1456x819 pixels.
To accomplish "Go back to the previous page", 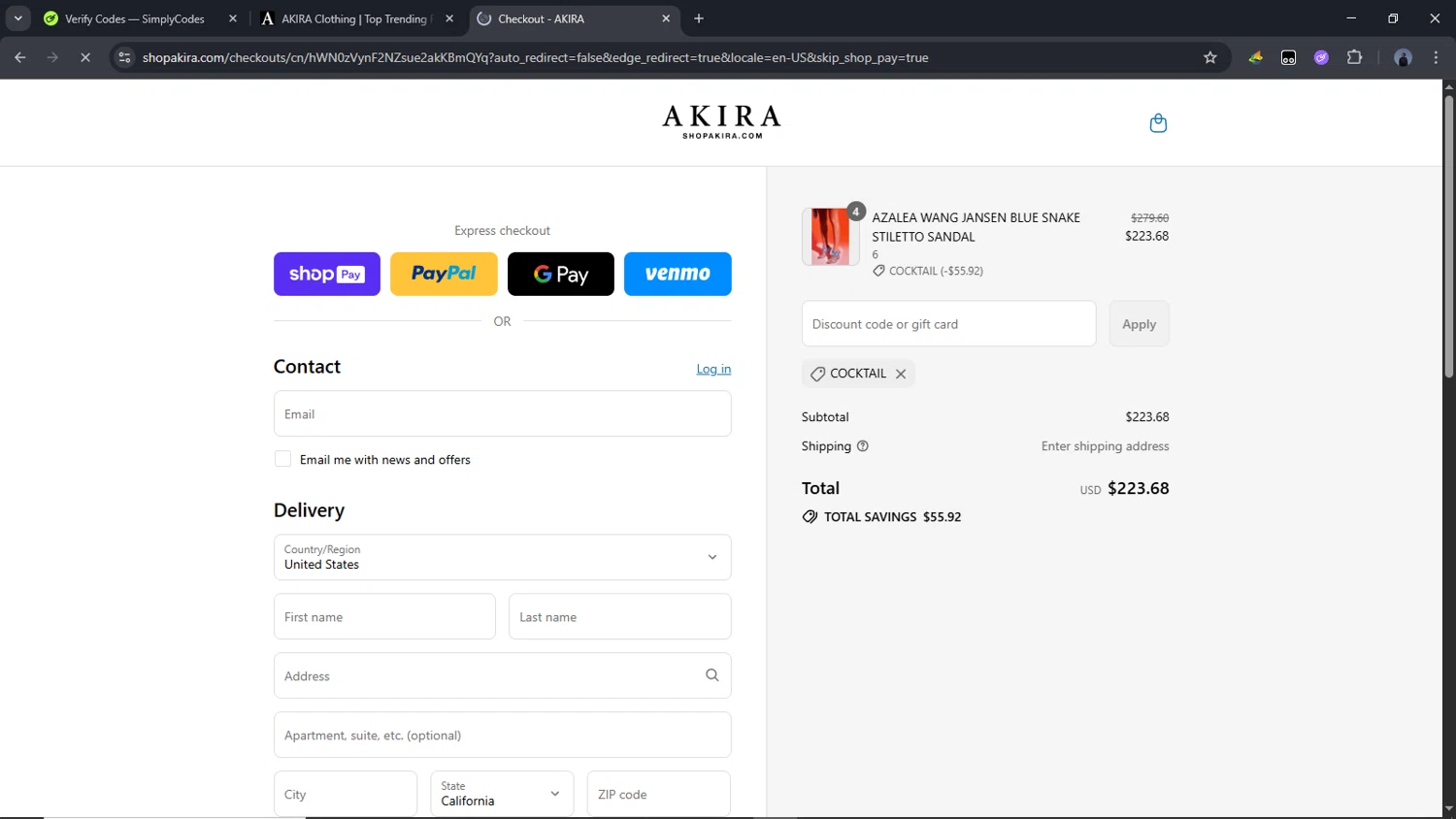I will [x=20, y=57].
